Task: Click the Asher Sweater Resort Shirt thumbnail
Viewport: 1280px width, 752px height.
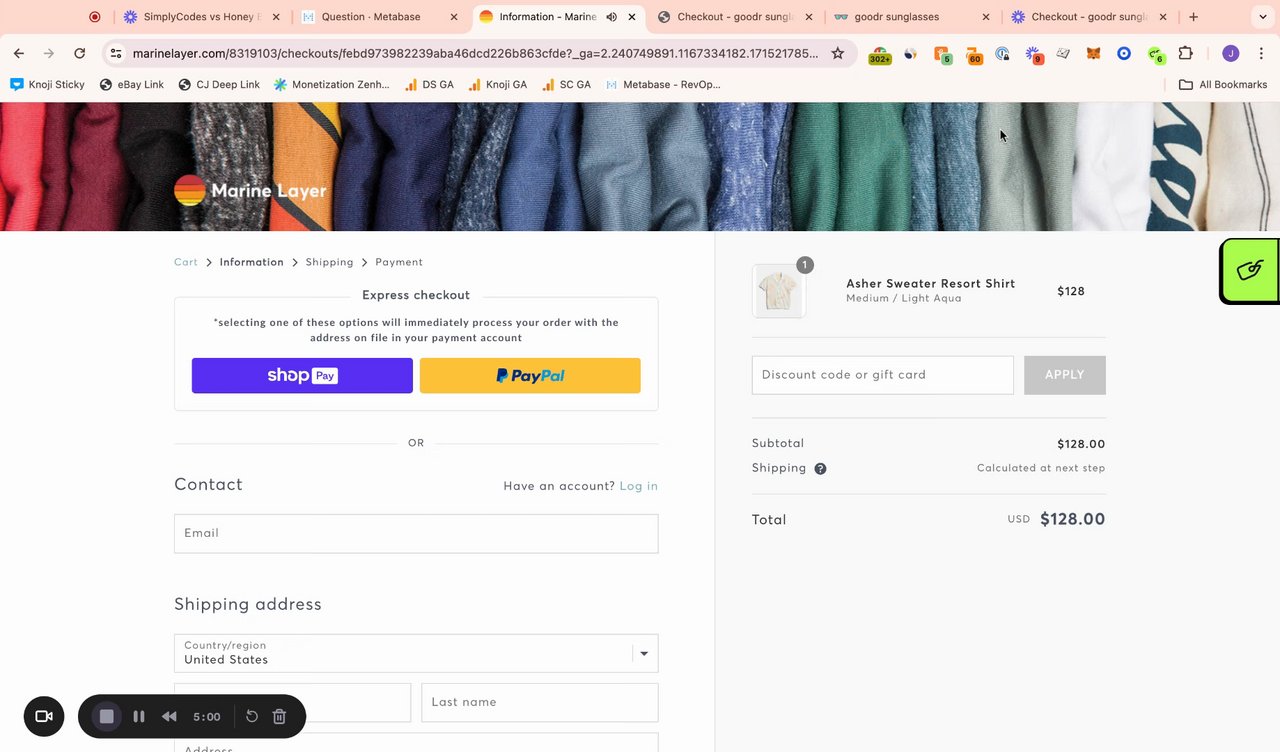Action: (x=779, y=291)
